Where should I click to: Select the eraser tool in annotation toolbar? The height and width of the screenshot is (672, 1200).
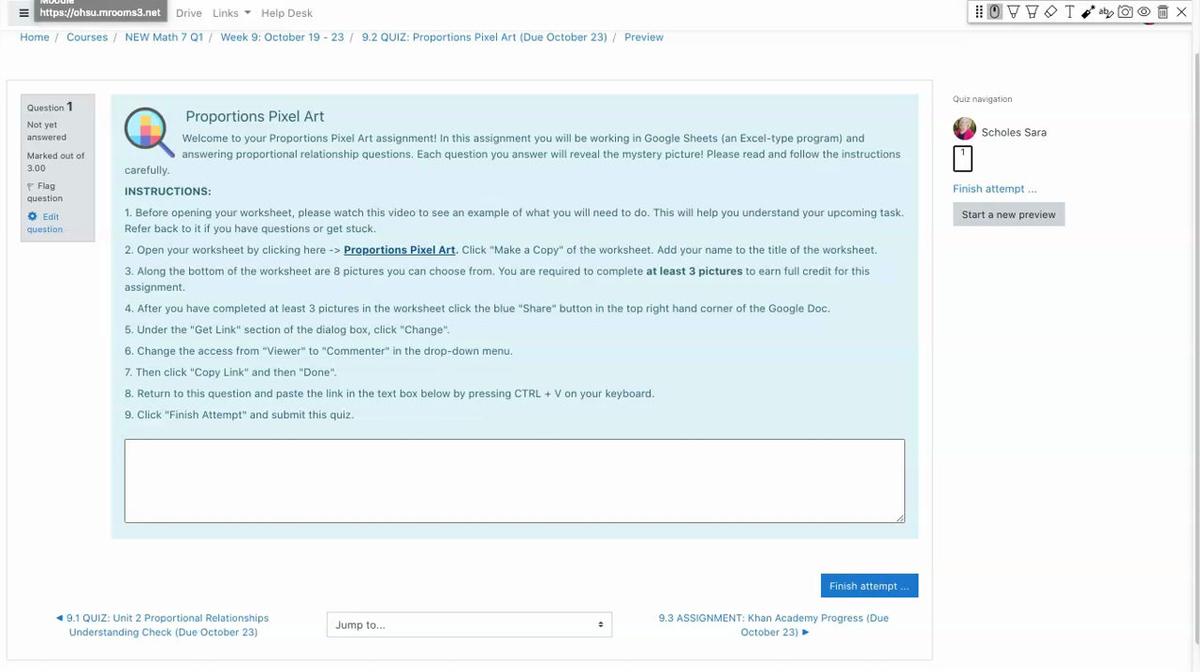tap(1050, 12)
